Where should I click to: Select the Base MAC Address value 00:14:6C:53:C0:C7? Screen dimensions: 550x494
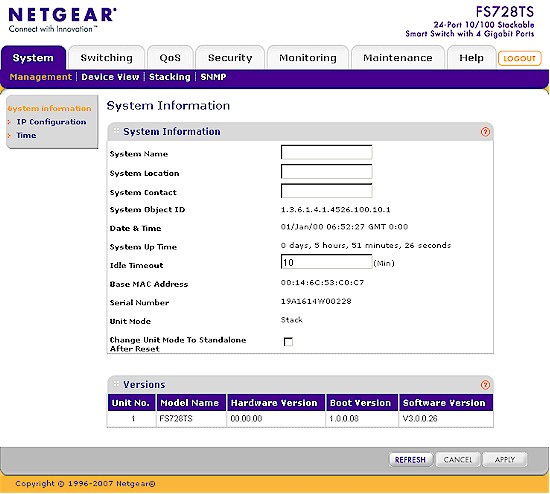coord(322,282)
